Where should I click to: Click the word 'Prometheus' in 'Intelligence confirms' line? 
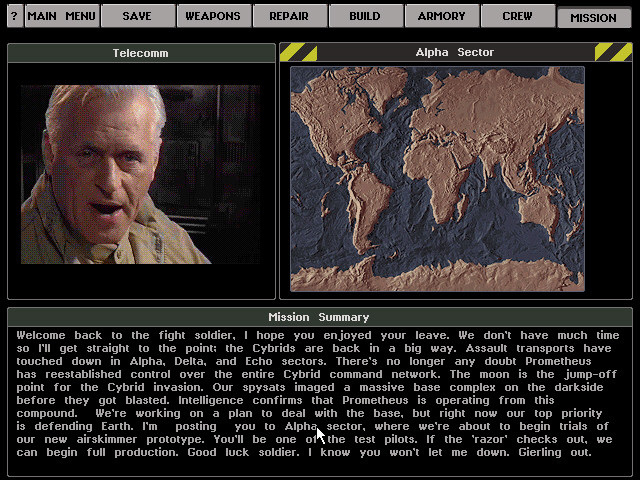point(375,400)
